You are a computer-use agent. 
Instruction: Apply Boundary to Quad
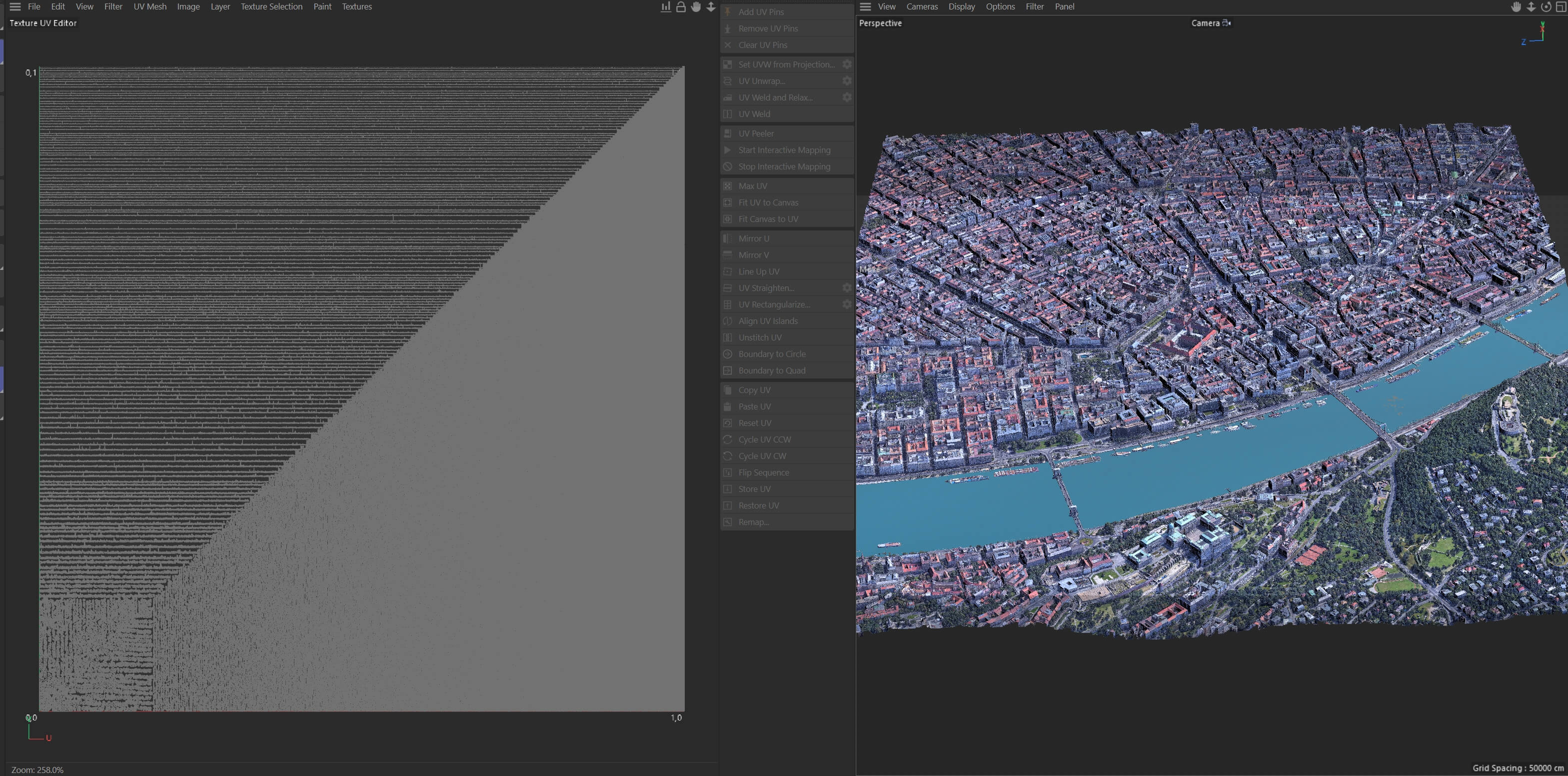pyautogui.click(x=787, y=369)
